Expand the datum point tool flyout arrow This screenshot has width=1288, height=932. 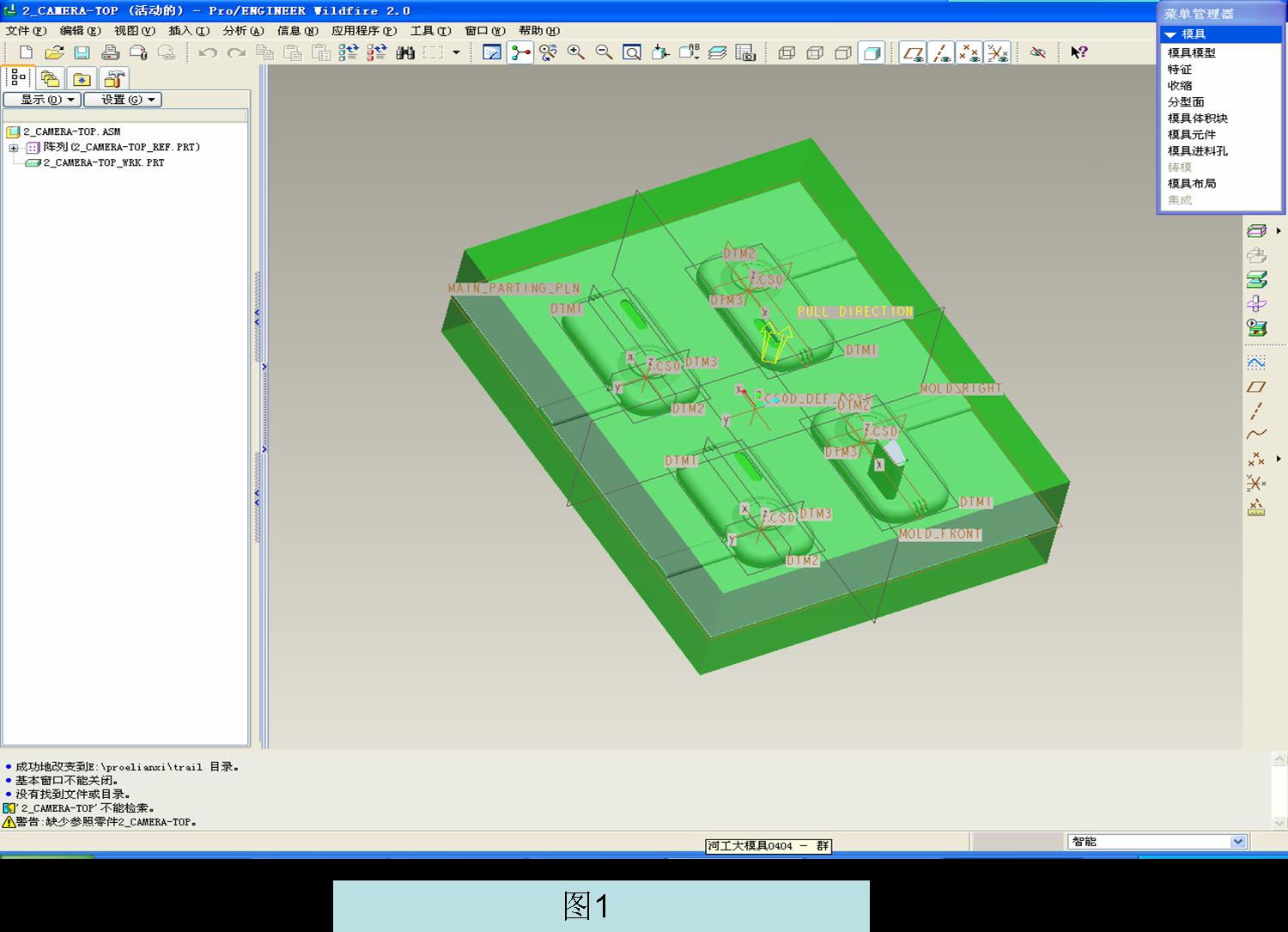click(1279, 459)
